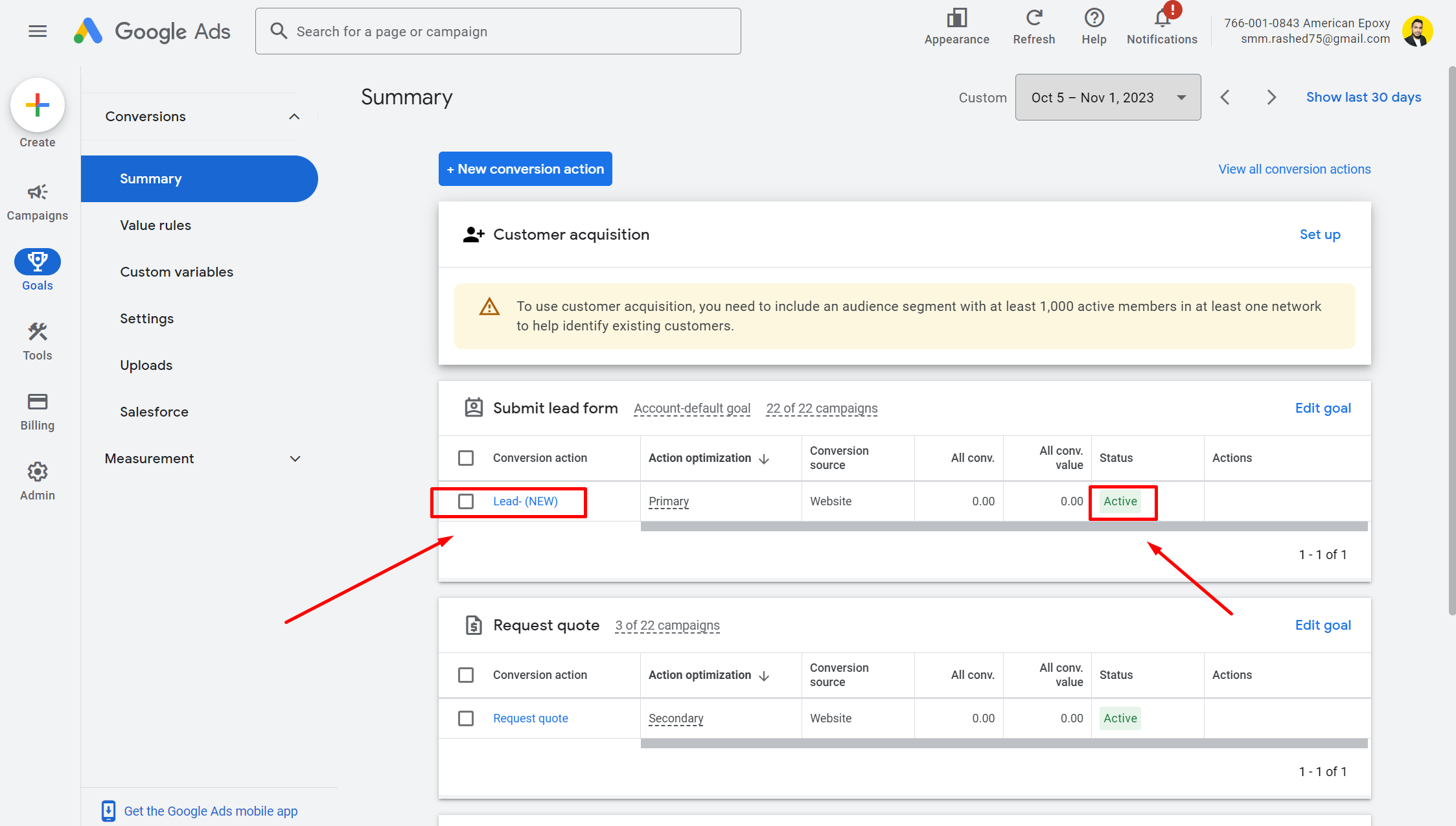Screen dimensions: 1456x826
Task: Open the hamburger main menu
Action: (x=38, y=31)
